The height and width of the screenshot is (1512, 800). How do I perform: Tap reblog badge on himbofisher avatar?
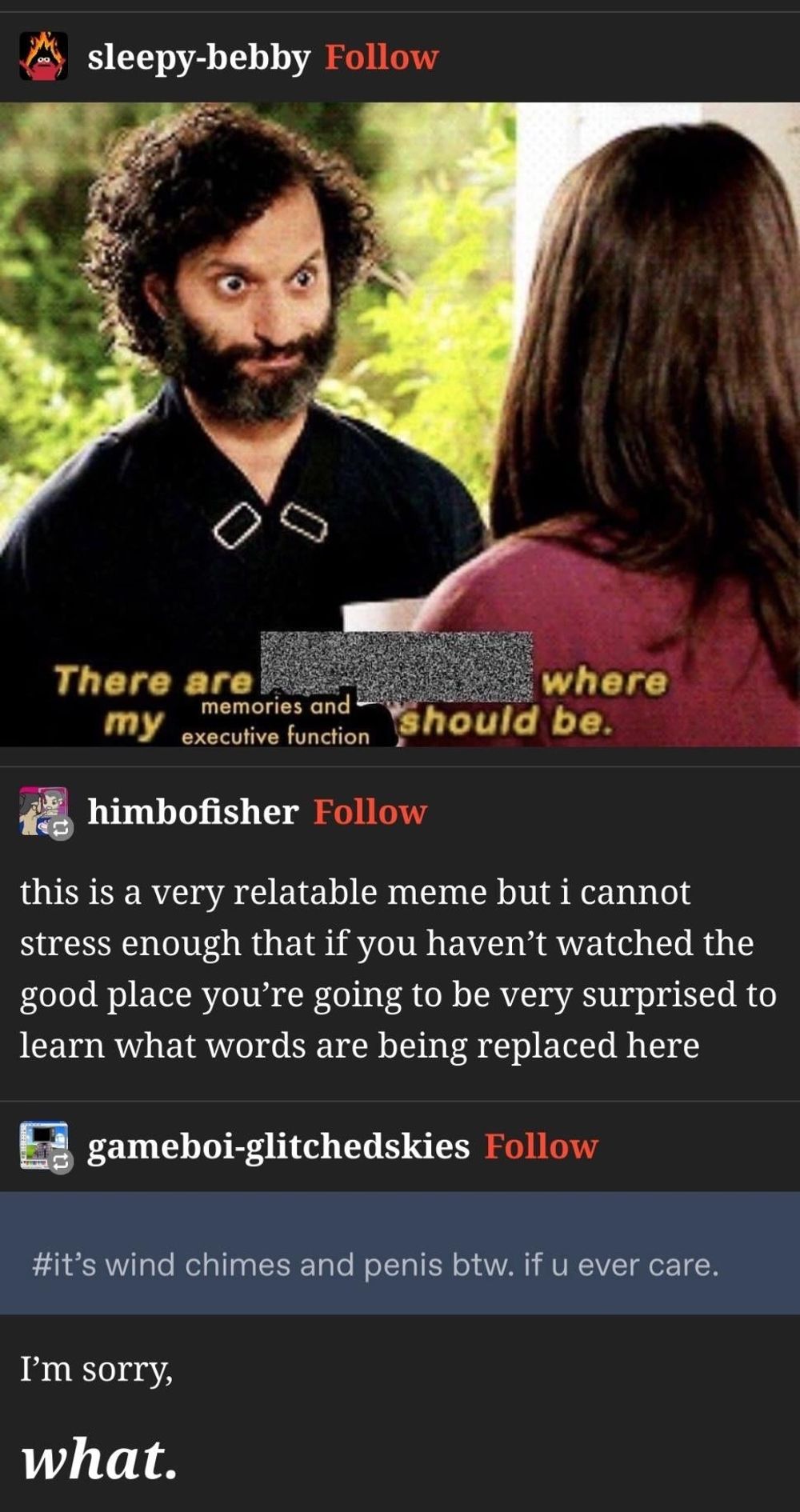[x=62, y=829]
